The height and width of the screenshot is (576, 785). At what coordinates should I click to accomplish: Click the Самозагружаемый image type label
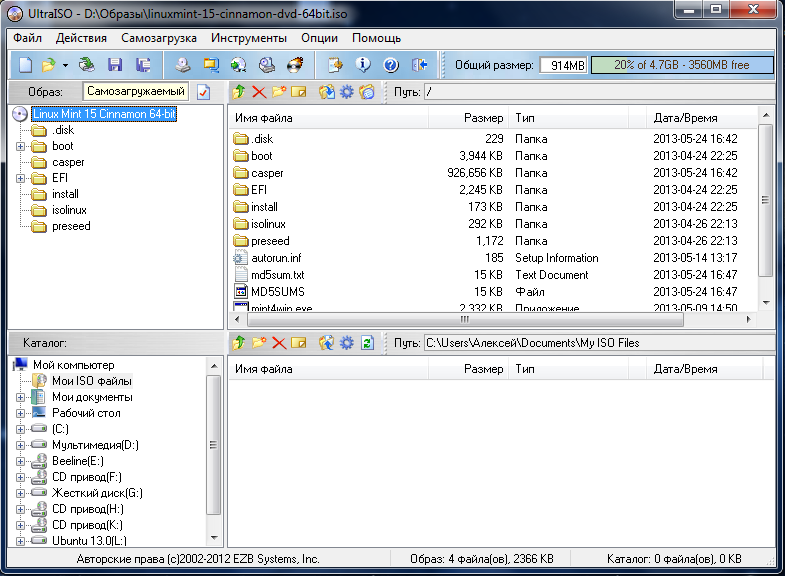pos(136,92)
